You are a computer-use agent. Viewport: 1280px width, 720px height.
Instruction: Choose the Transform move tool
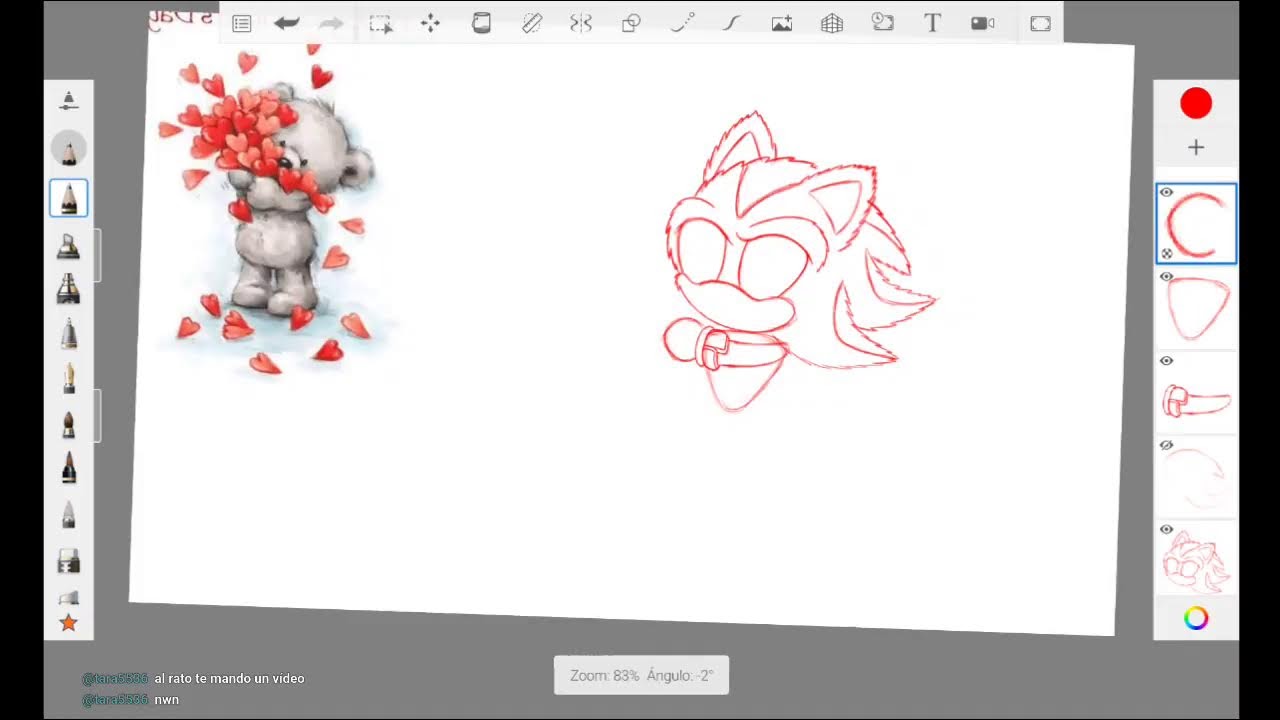(x=430, y=23)
